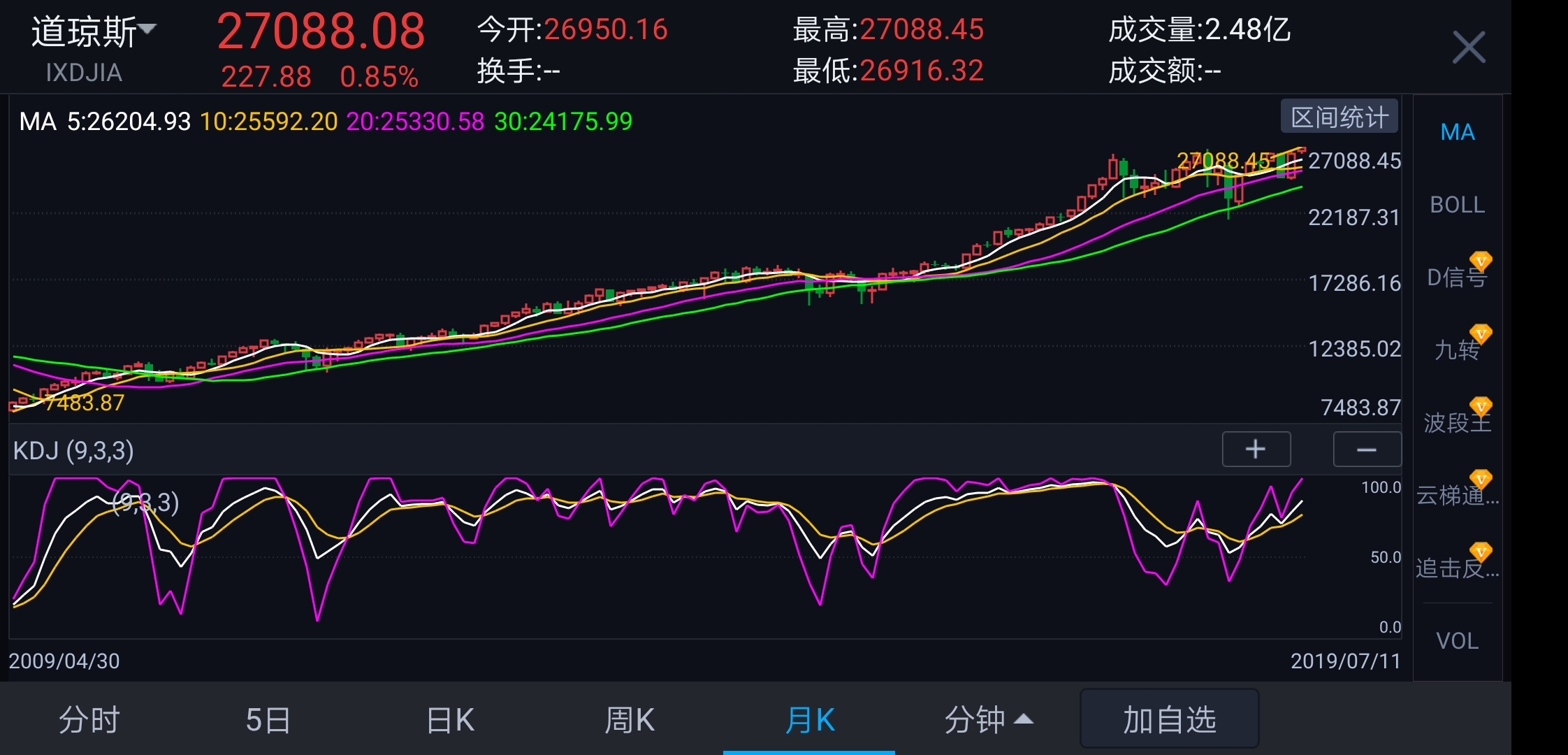1568x755 pixels.
Task: Click 最高 high value 27088.45 in header
Action: point(922,29)
